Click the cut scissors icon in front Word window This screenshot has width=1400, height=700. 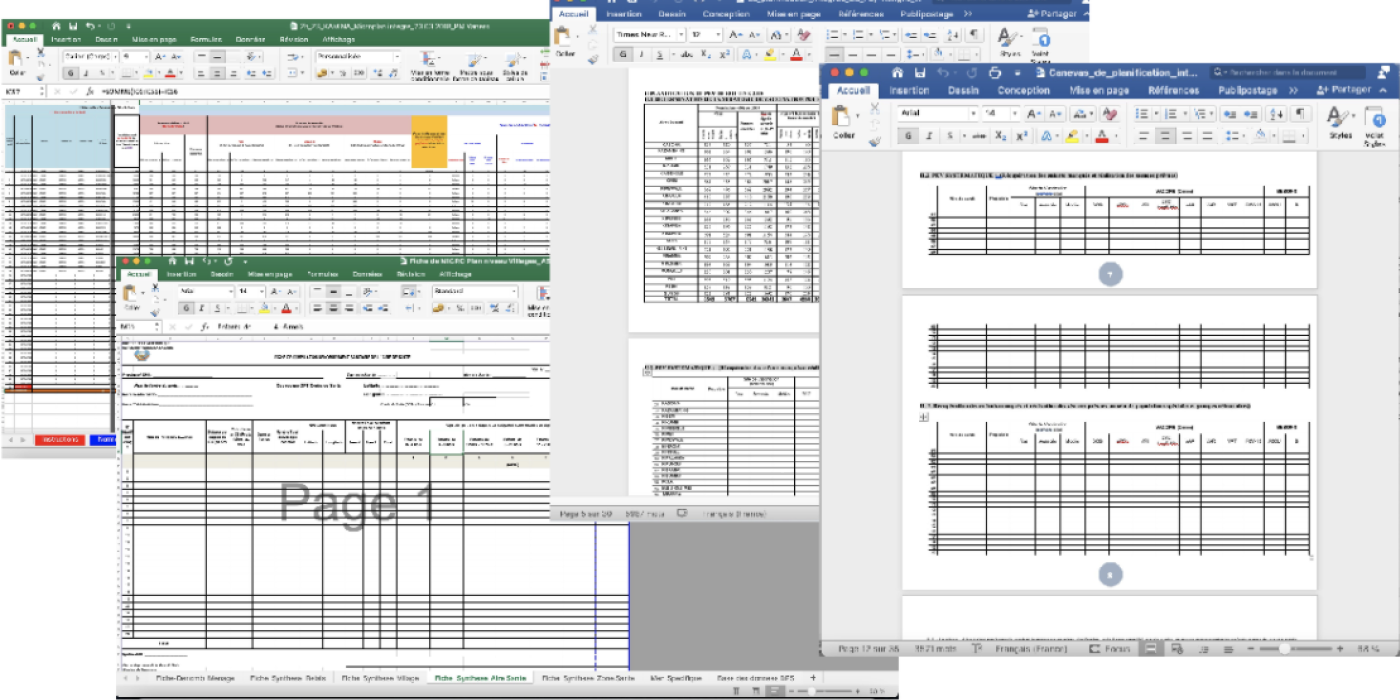pos(875,108)
